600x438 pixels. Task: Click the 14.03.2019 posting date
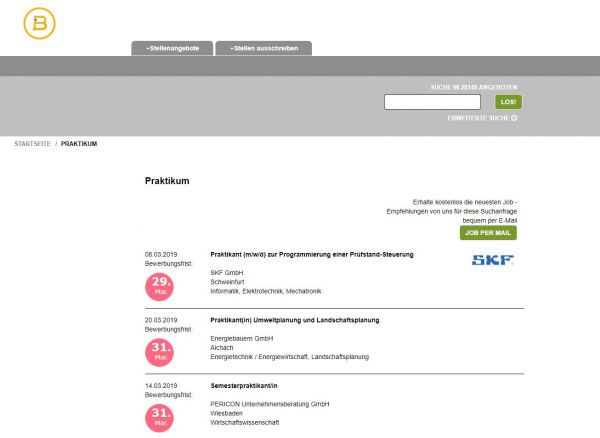point(161,386)
